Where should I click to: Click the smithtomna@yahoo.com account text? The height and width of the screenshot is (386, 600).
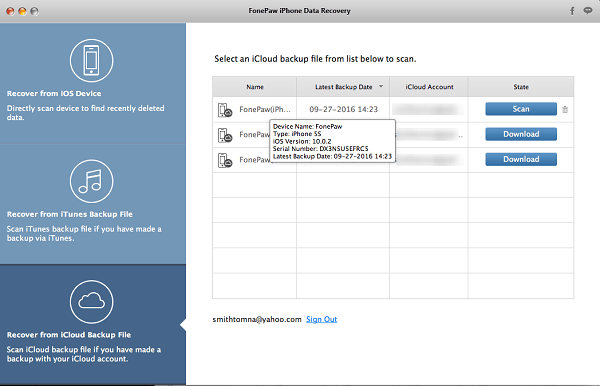coord(257,319)
